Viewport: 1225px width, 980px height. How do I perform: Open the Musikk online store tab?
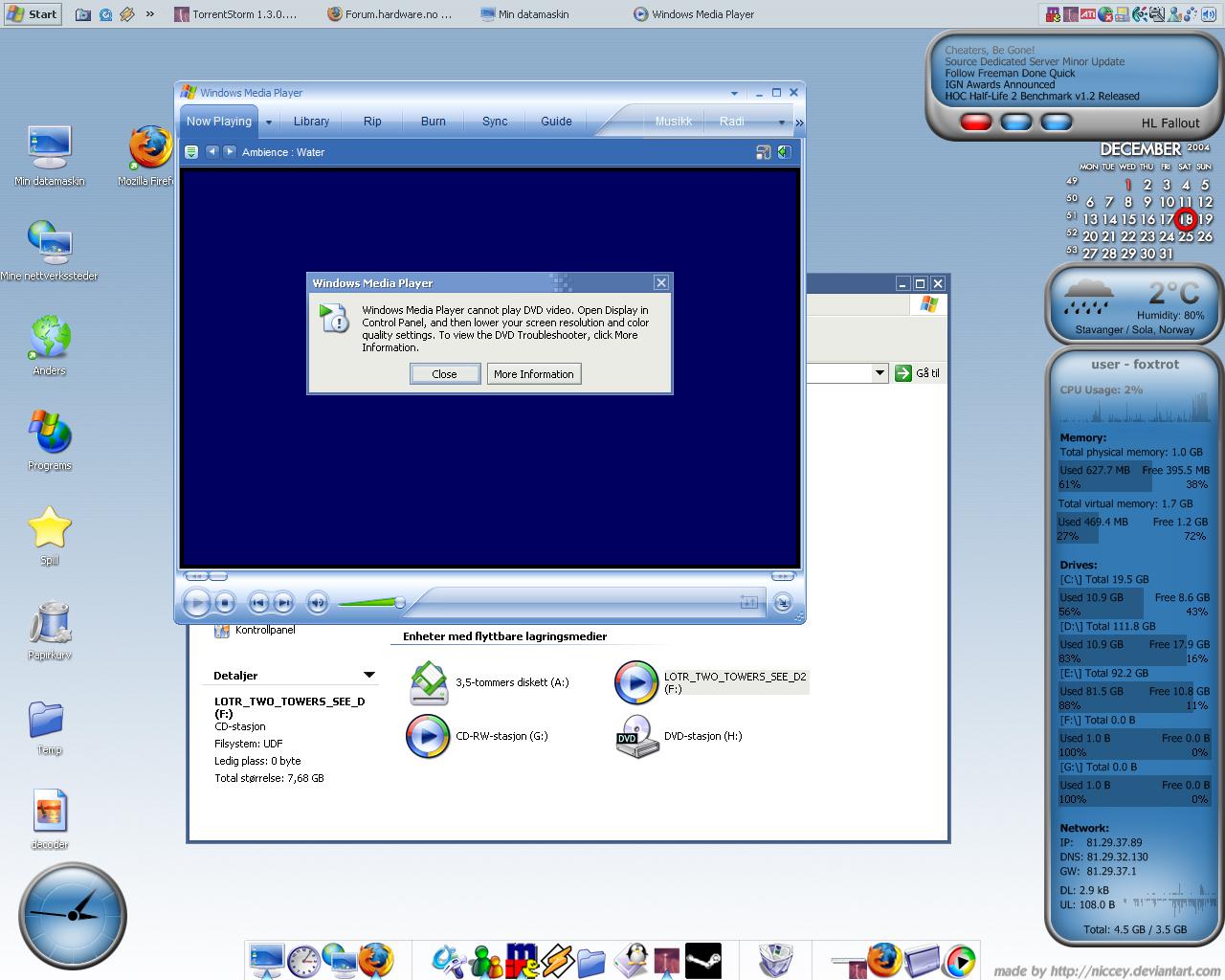click(x=674, y=122)
